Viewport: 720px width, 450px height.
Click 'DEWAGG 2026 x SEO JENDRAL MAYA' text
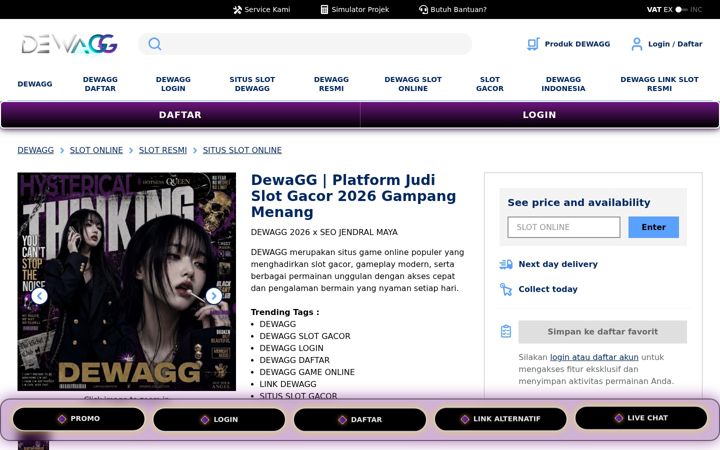(x=324, y=232)
